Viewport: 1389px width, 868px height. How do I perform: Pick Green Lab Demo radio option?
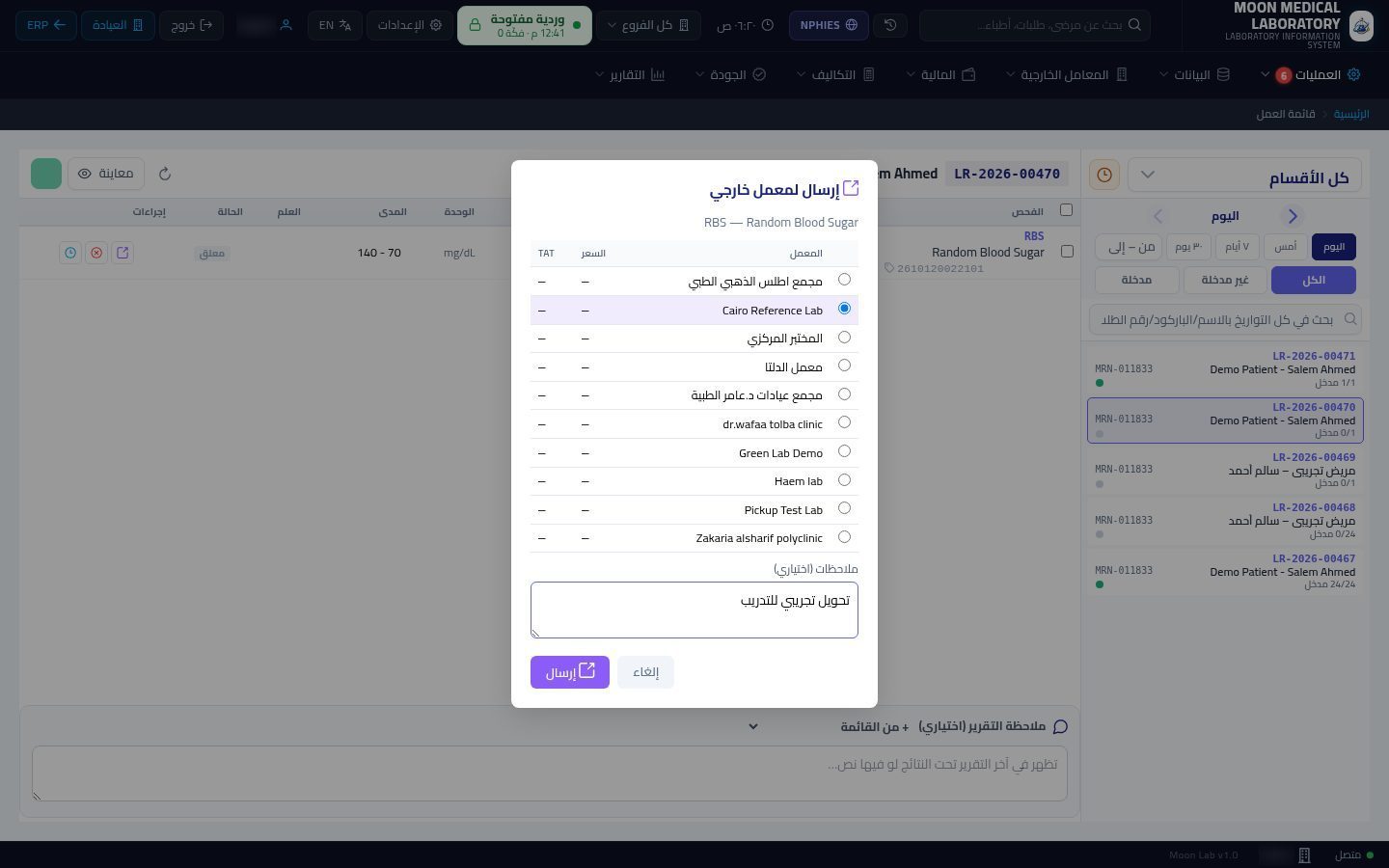(x=844, y=451)
